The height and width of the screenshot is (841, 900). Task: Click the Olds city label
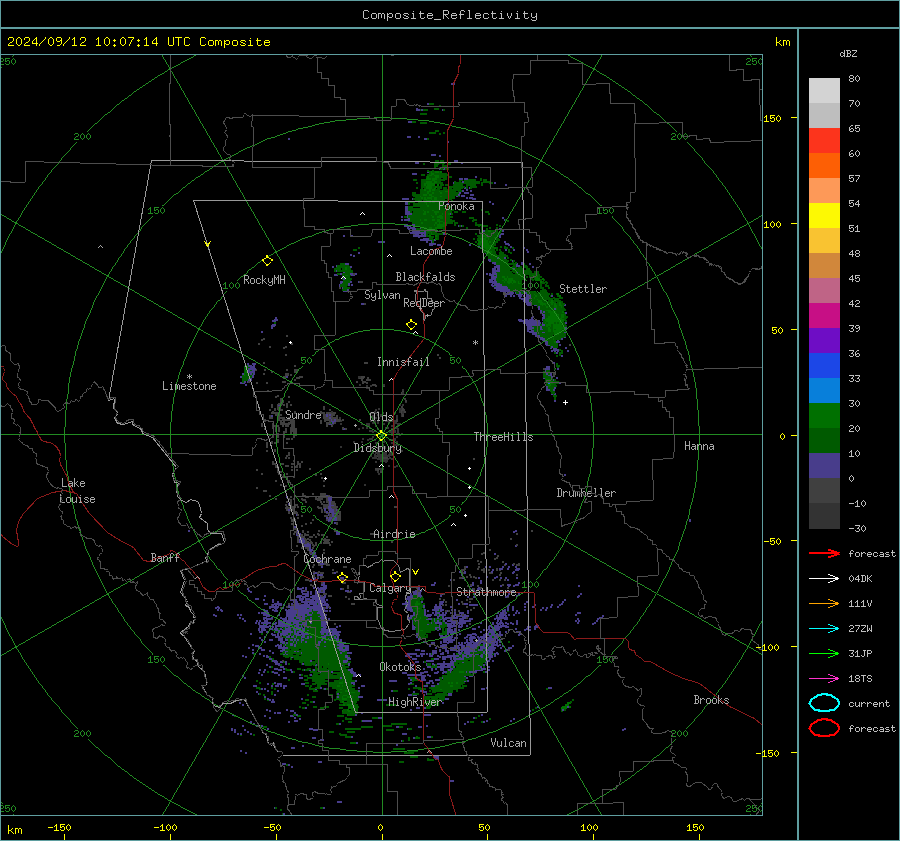click(x=381, y=417)
